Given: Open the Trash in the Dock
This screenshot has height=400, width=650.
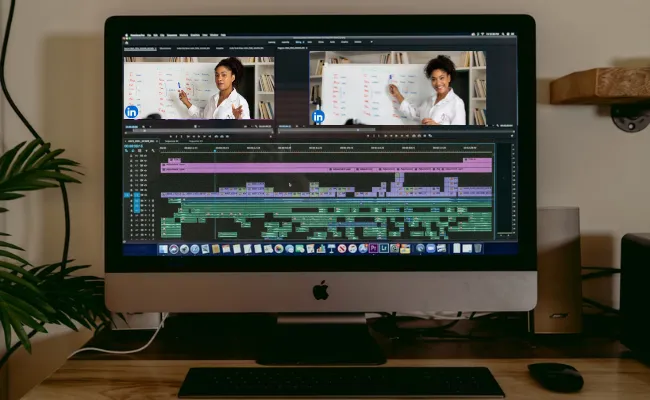Looking at the screenshot, I should (x=478, y=248).
